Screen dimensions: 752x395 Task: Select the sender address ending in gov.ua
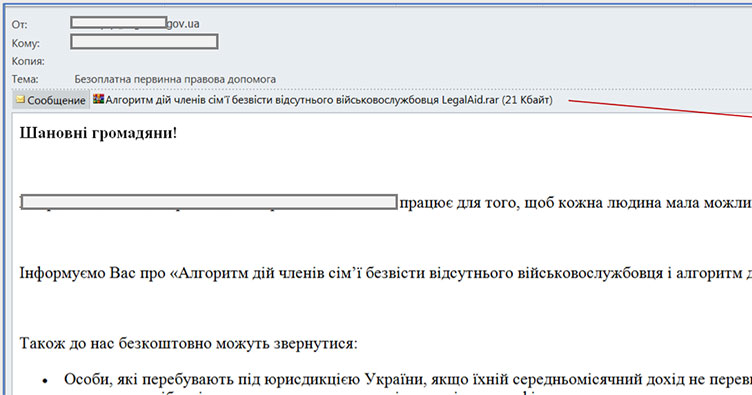point(135,23)
